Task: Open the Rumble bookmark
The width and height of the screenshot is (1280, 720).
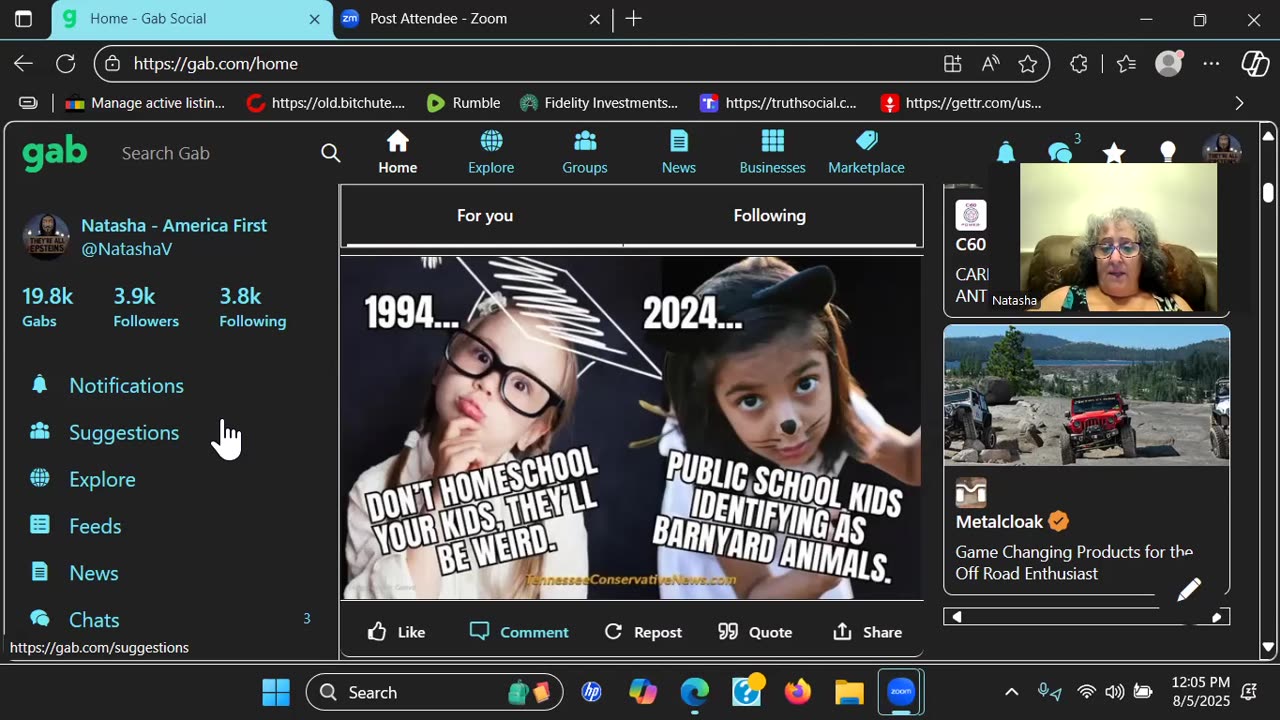Action: [463, 103]
